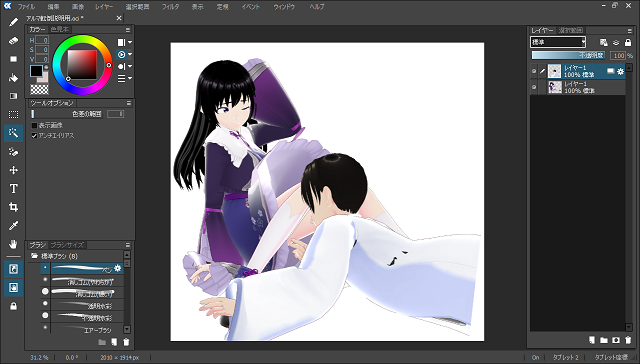This screenshot has width=640, height=364.
Task: Toggle the アンチエイリアス checkbox
Action: [34, 135]
